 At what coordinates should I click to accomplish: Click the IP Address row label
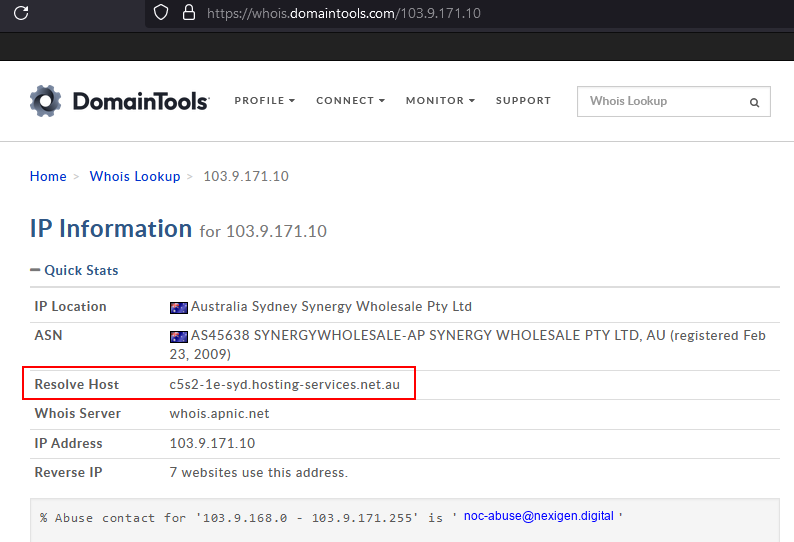[68, 443]
